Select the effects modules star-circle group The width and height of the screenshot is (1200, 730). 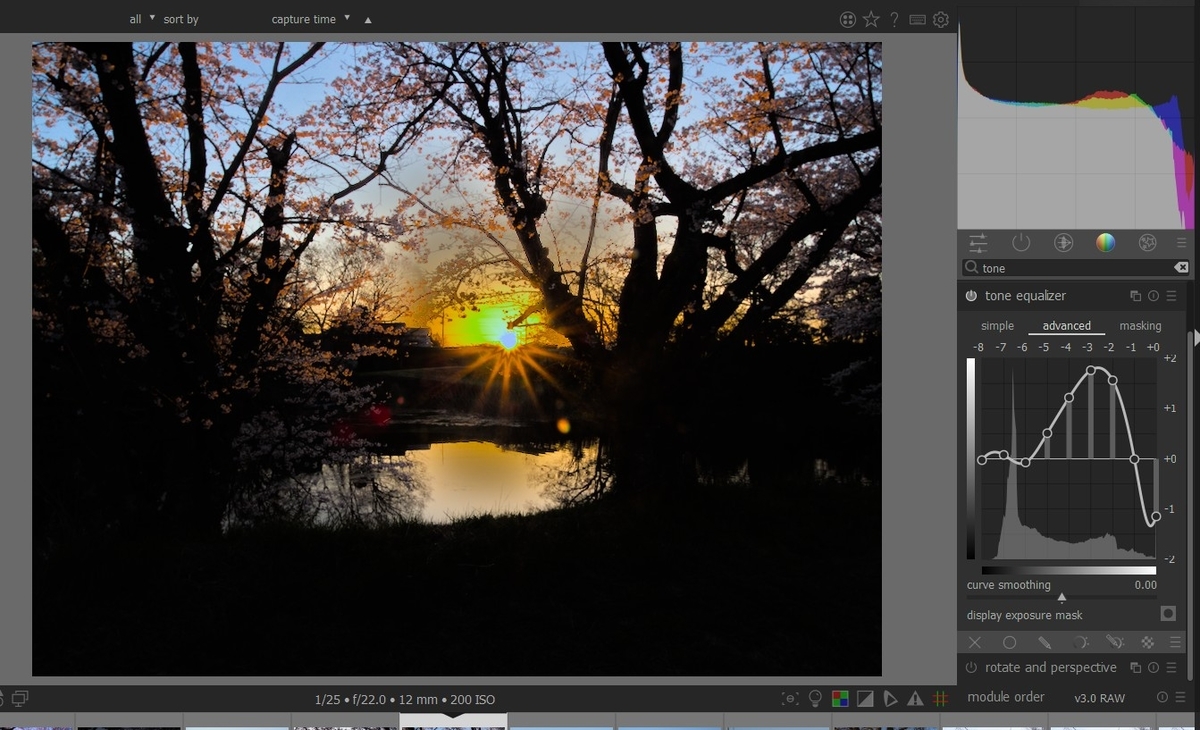(1147, 242)
